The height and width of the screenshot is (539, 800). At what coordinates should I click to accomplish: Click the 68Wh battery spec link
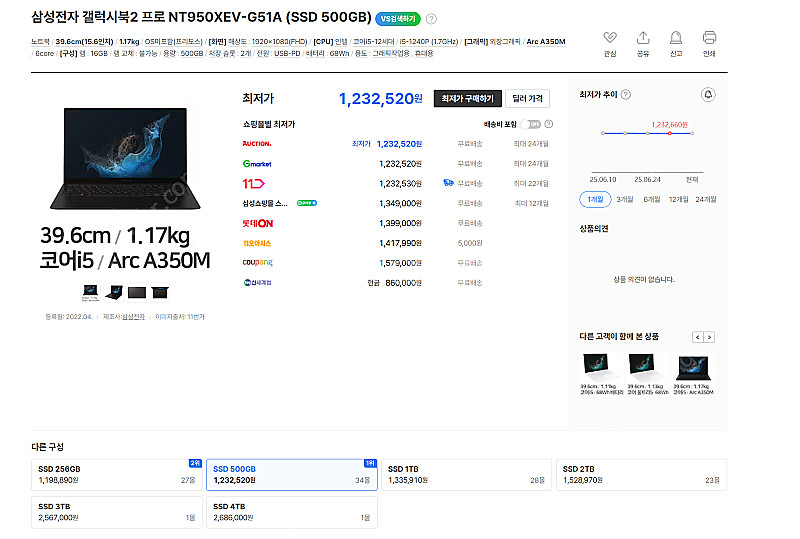[x=339, y=53]
